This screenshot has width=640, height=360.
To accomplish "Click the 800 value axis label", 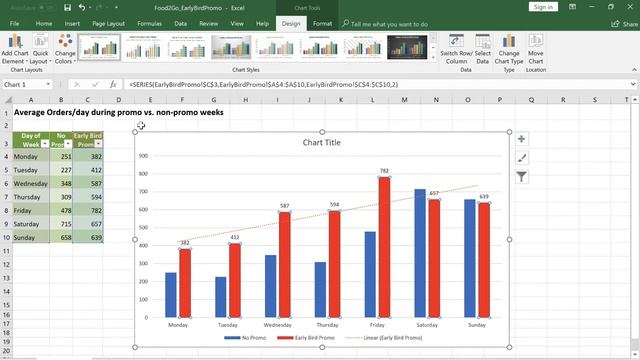I will tap(143, 173).
